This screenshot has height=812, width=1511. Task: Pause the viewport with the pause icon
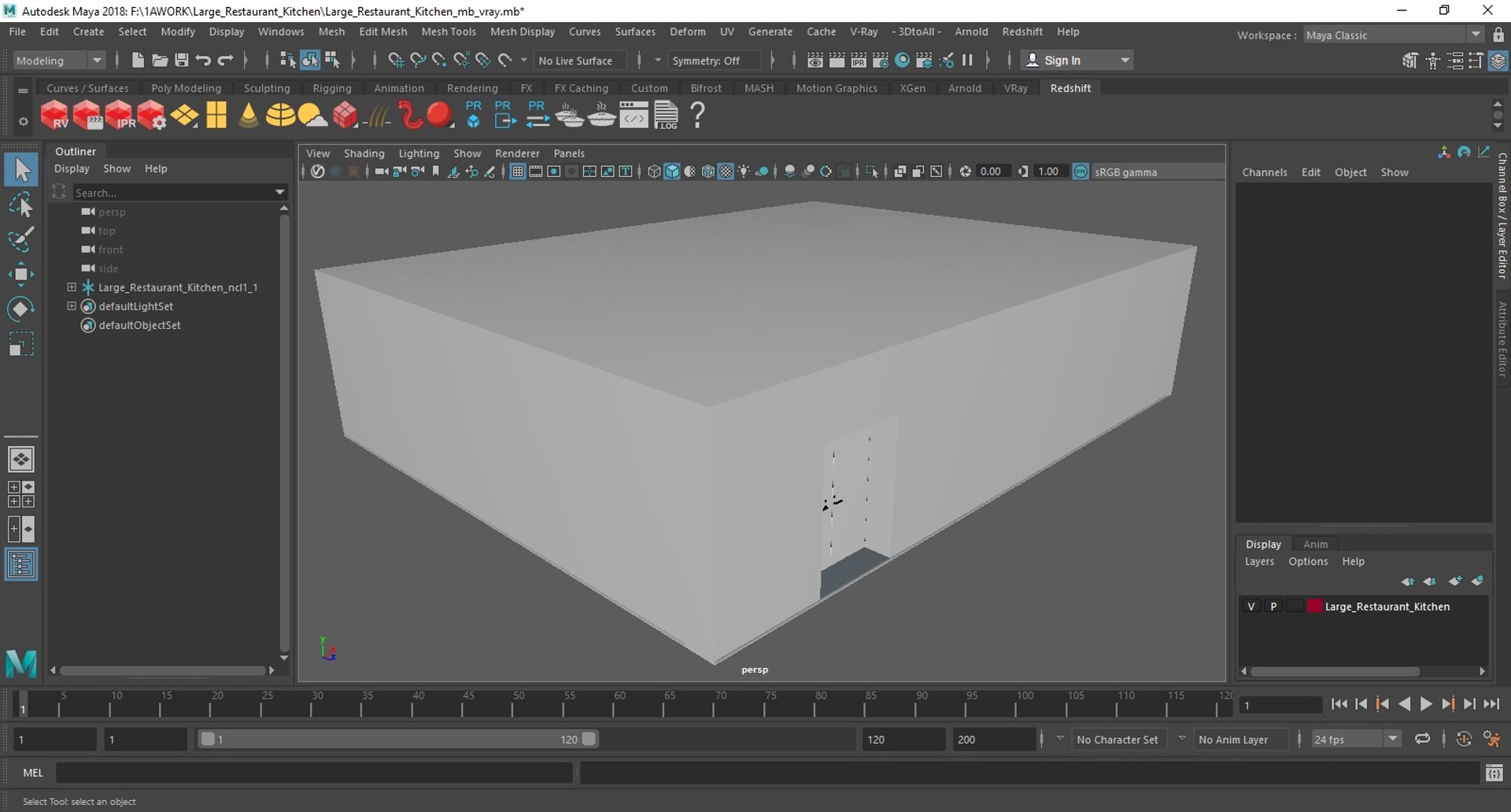click(968, 61)
